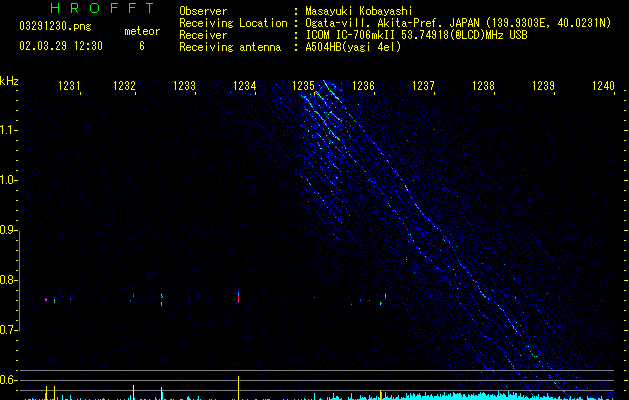Click the 1239 time axis label
Screen dimensions: 629x400
[543, 86]
